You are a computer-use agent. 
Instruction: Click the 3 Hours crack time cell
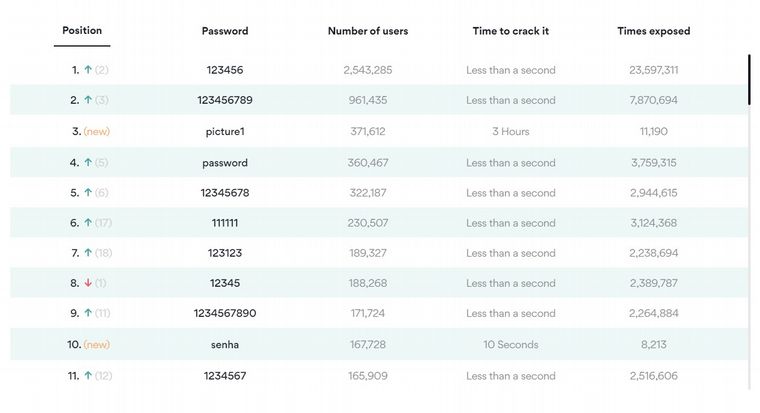coord(511,132)
